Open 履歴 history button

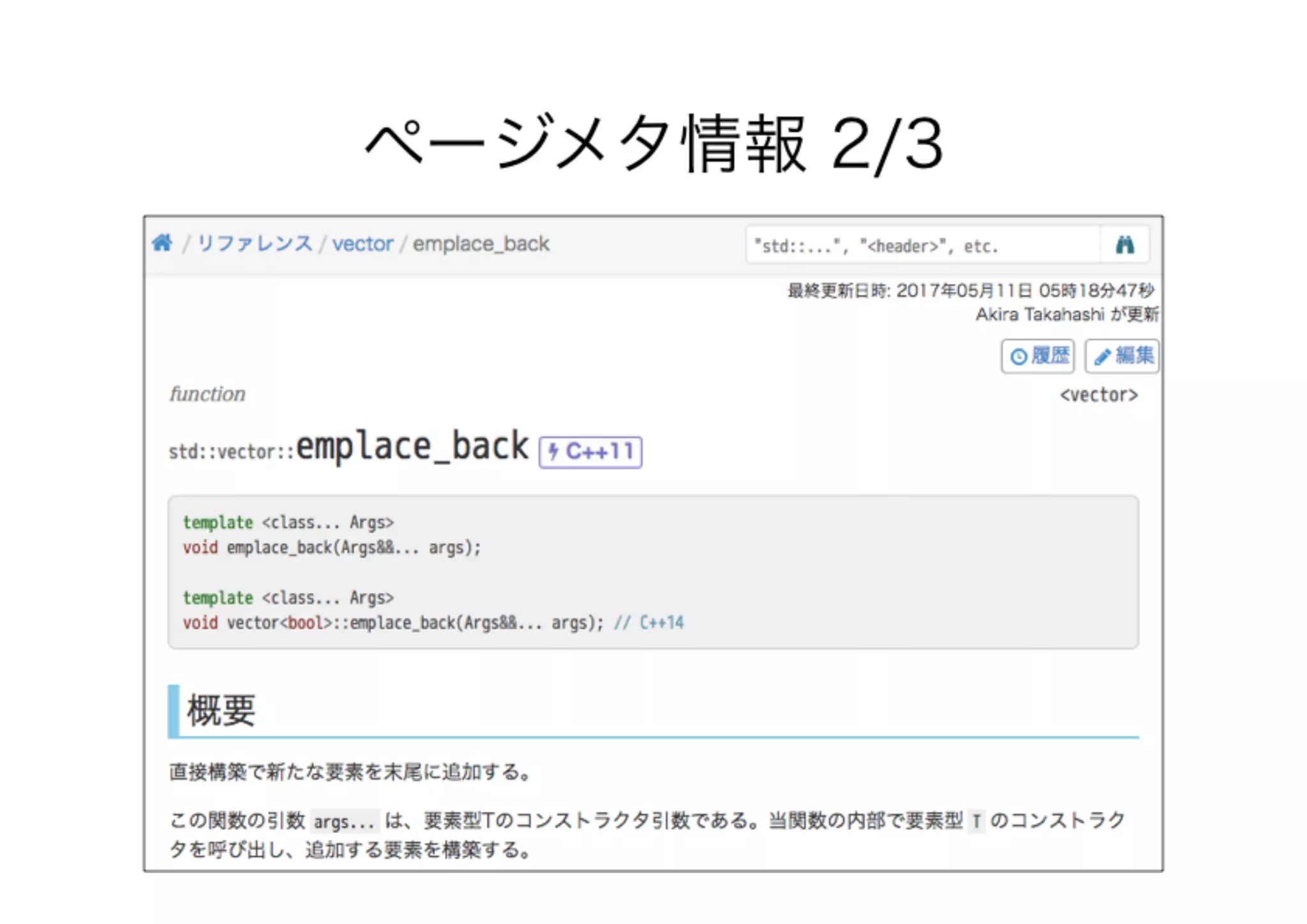[x=1038, y=356]
